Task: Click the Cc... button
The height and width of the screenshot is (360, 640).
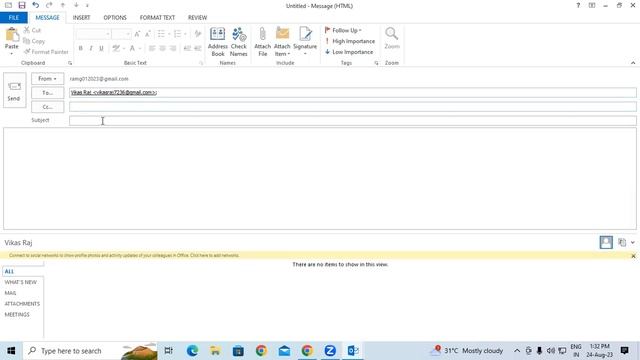Action: pyautogui.click(x=47, y=107)
